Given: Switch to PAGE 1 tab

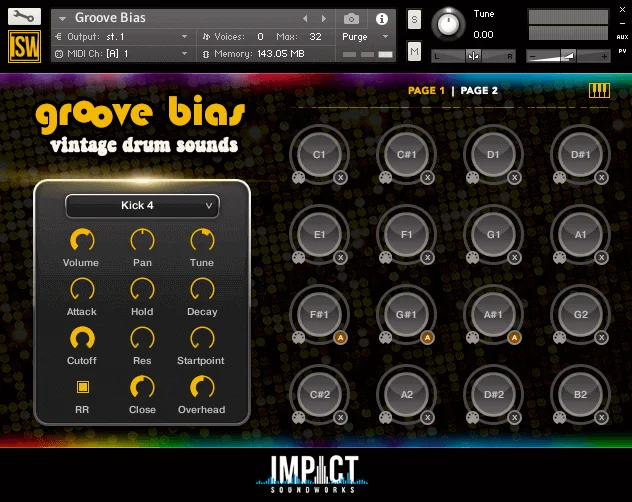Looking at the screenshot, I should [426, 90].
